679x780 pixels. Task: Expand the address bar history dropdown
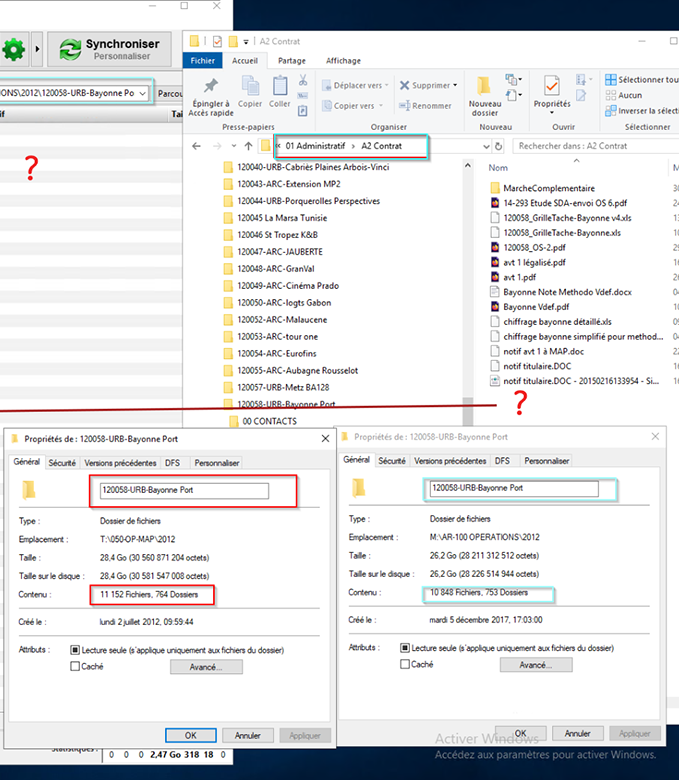(486, 146)
